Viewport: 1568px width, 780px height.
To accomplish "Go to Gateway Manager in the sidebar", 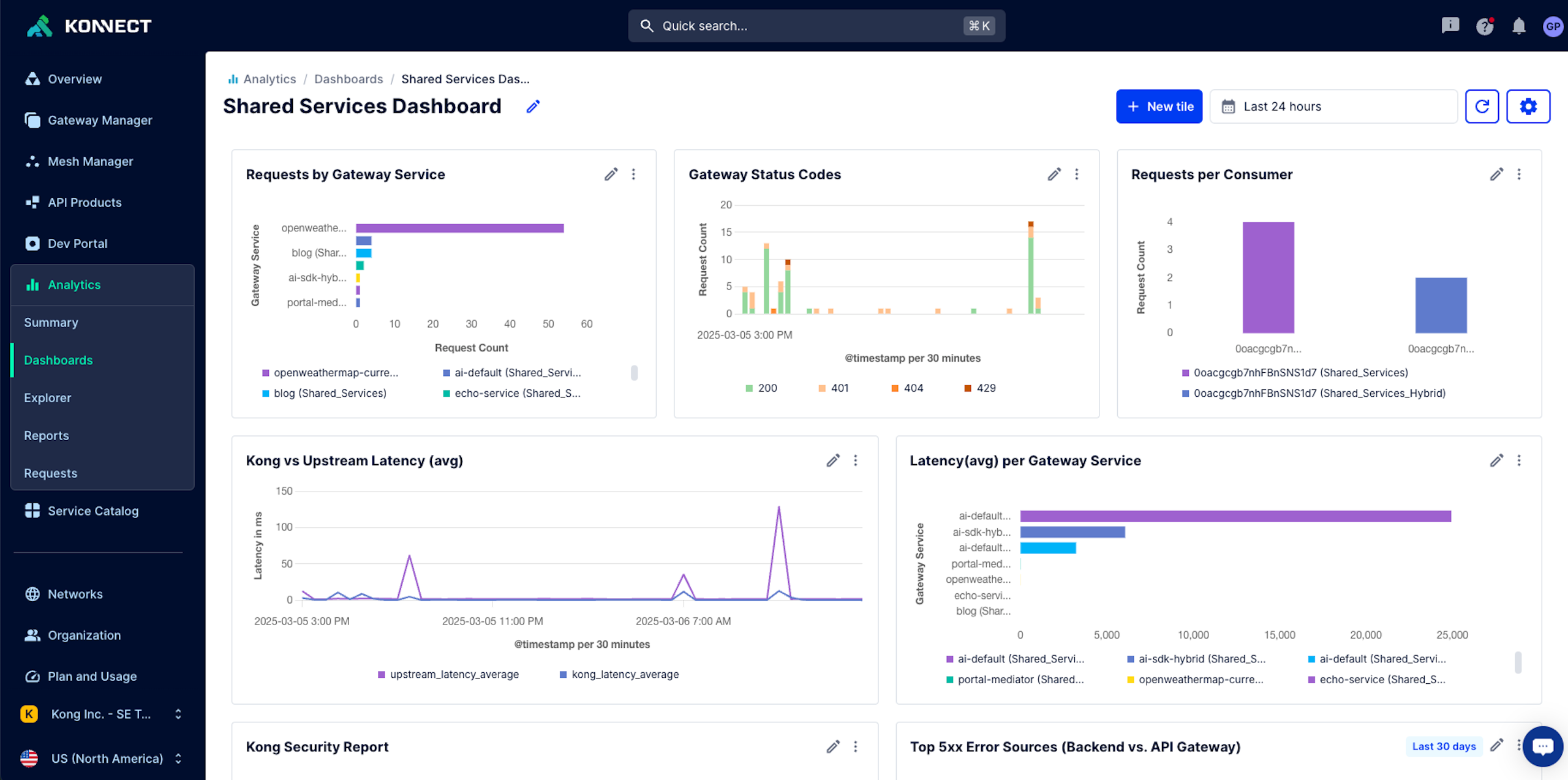I will (x=100, y=120).
